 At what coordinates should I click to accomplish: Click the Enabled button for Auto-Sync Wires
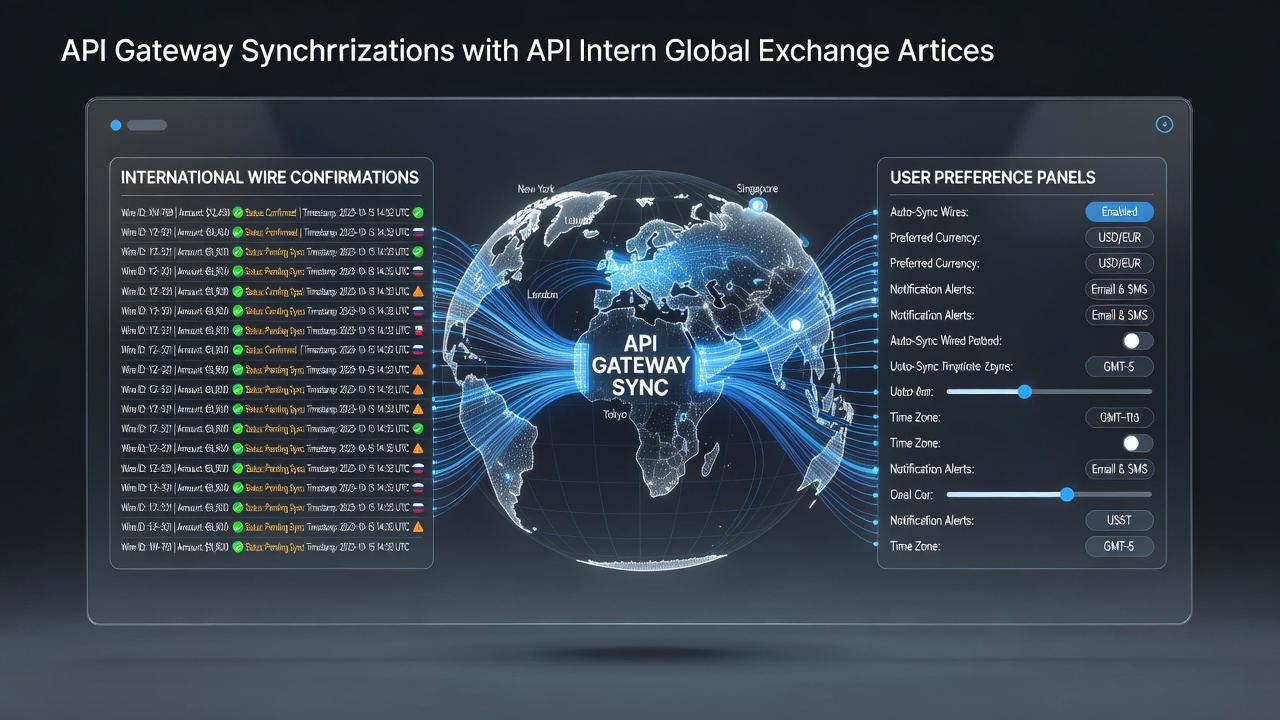pyautogui.click(x=1119, y=212)
